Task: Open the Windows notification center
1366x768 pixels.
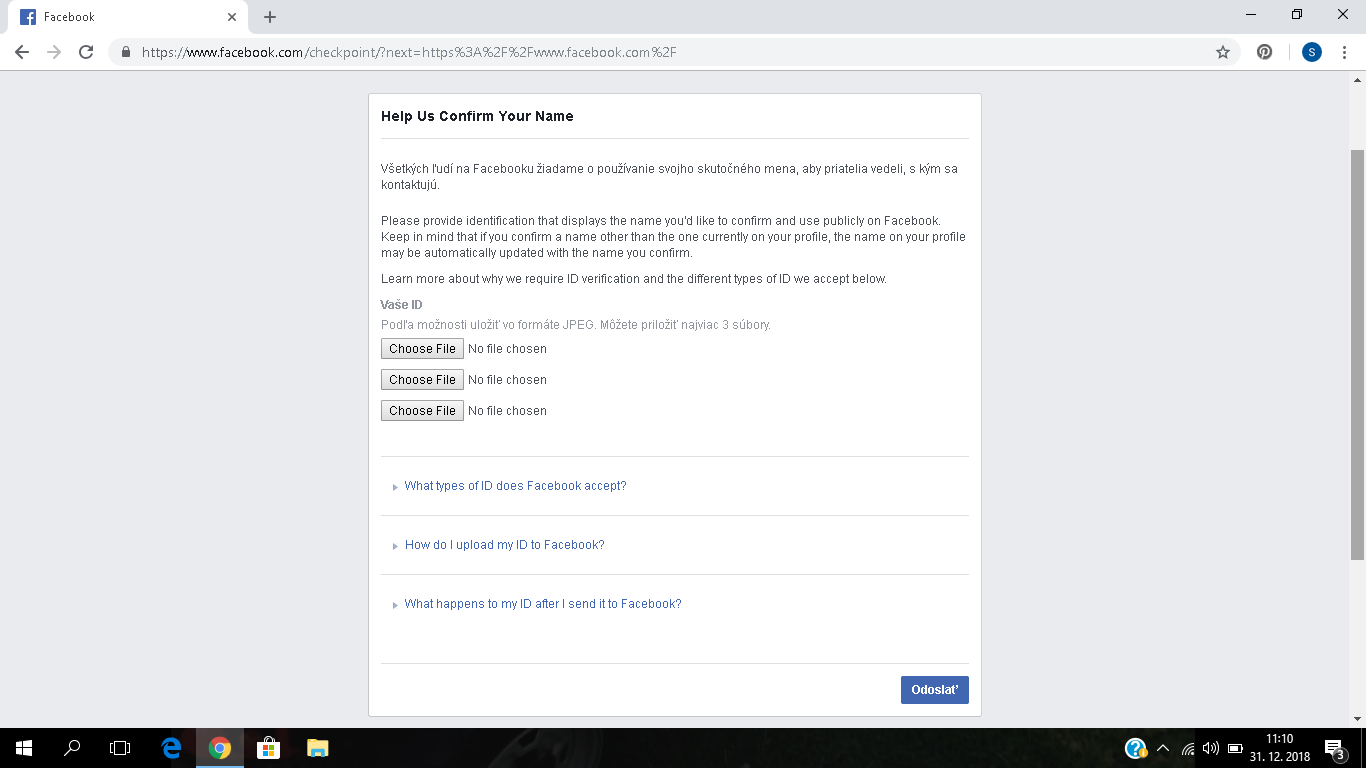Action: [1334, 748]
